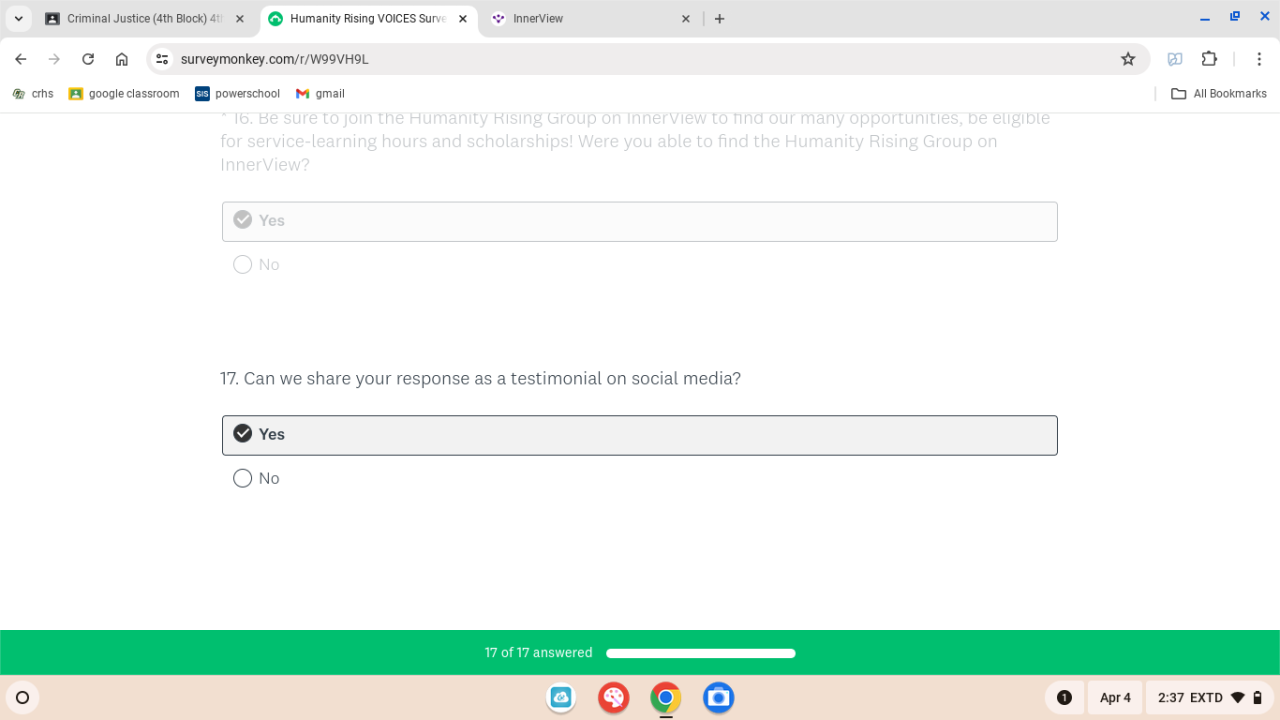Click the battery status icon

point(1258,697)
